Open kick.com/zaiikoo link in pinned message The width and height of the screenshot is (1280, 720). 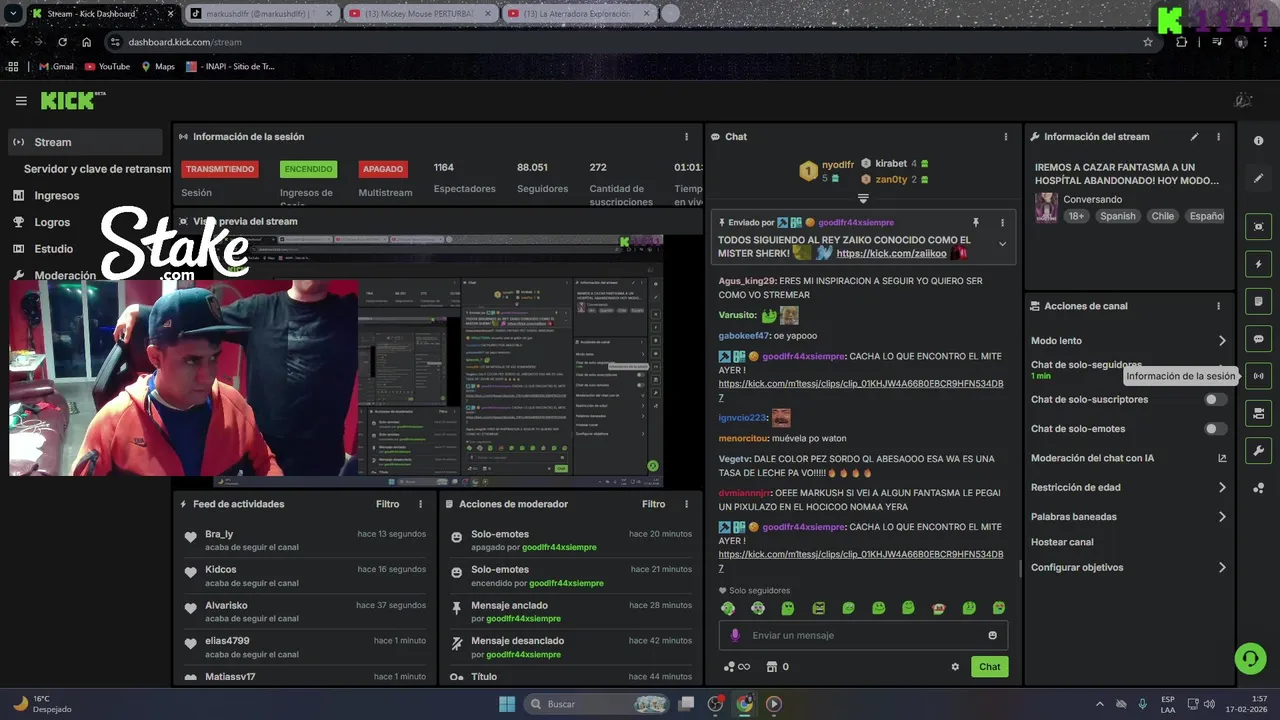click(891, 254)
